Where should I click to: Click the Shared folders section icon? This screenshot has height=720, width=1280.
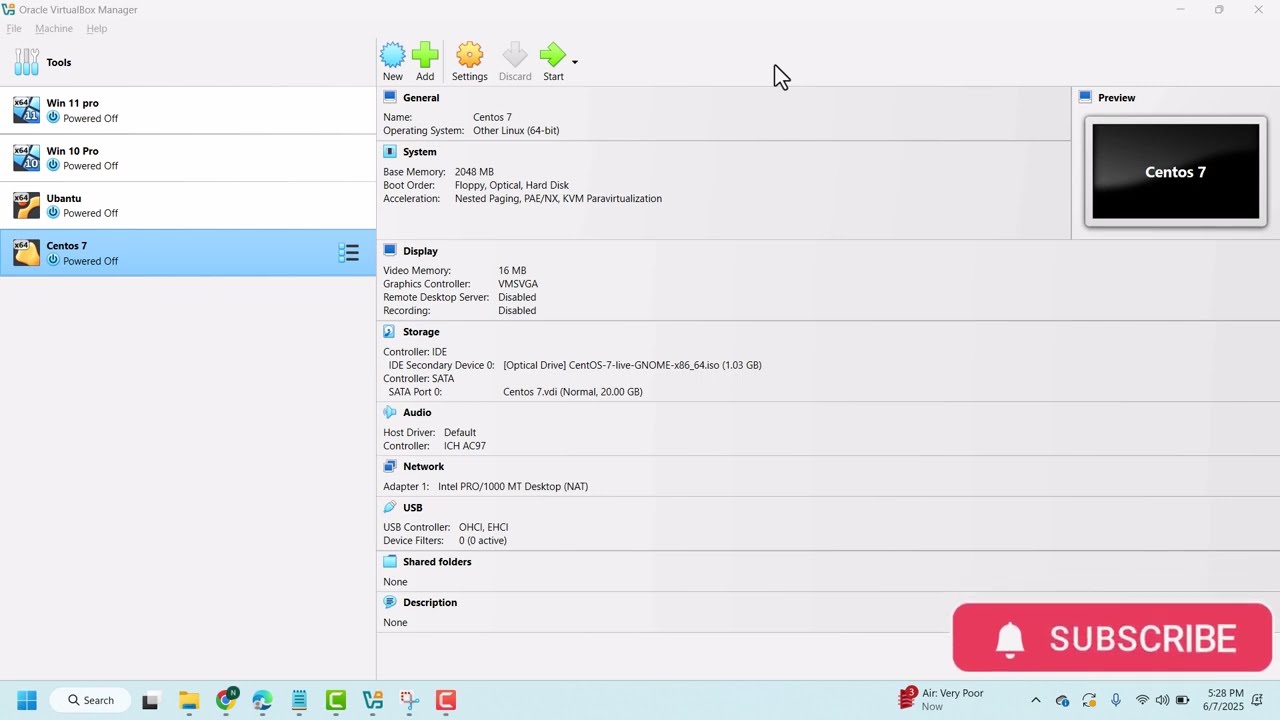click(x=390, y=561)
